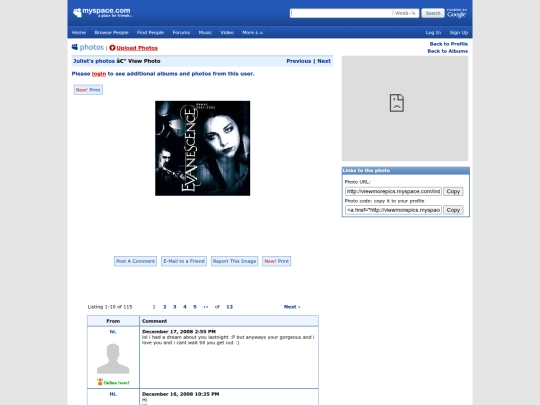
Task: Go to comments page 4
Action: pos(185,307)
